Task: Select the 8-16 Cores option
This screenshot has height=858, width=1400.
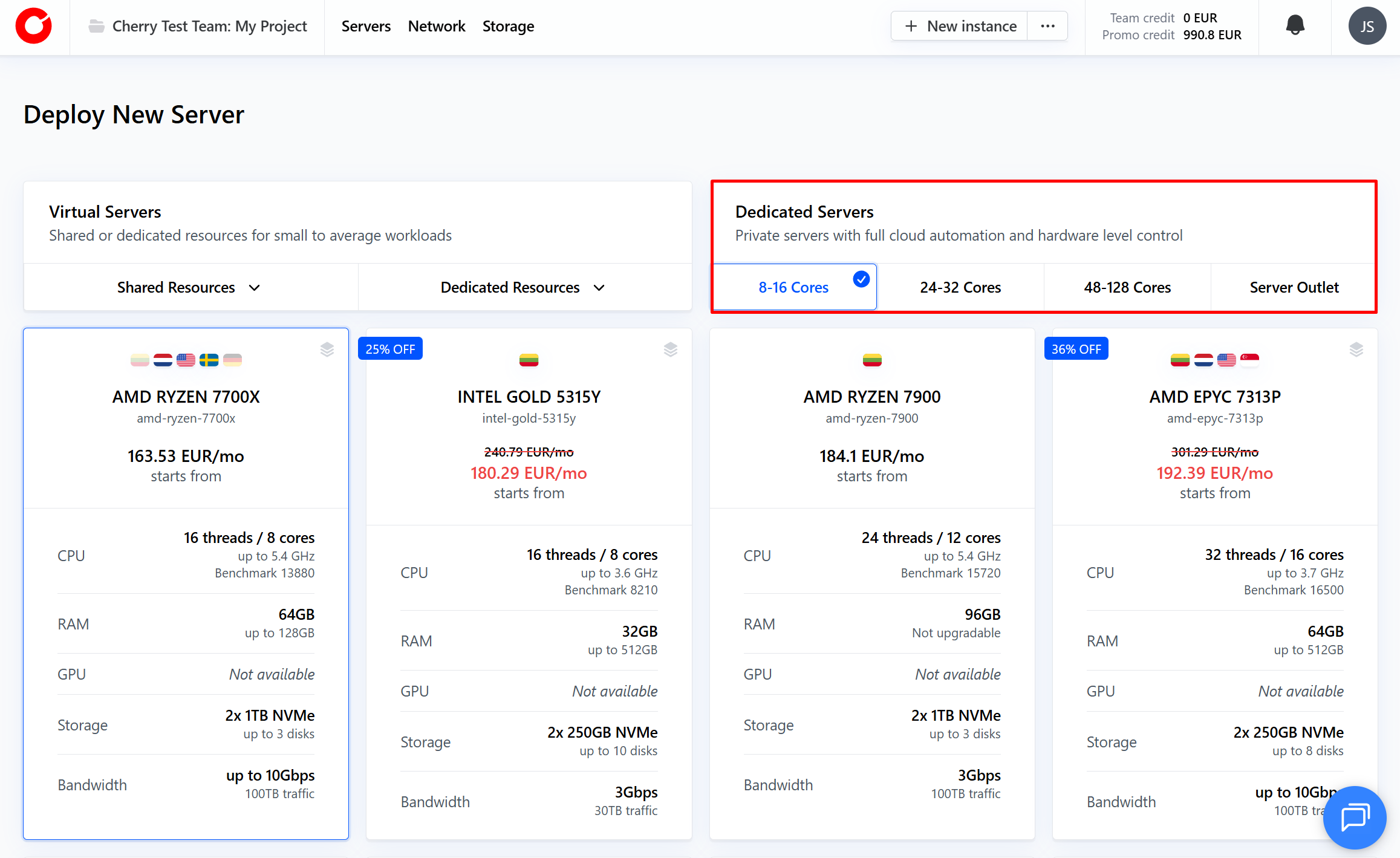Action: [793, 287]
